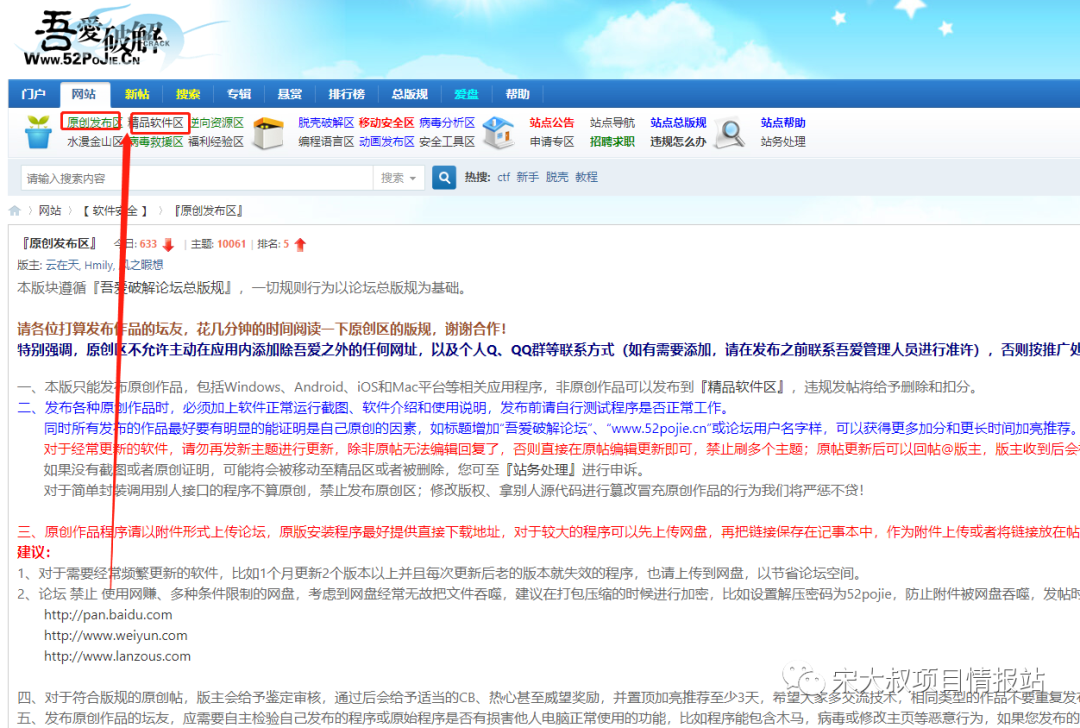1080x728 pixels.
Task: Go to 病毒救援区 board link
Action: 156,142
